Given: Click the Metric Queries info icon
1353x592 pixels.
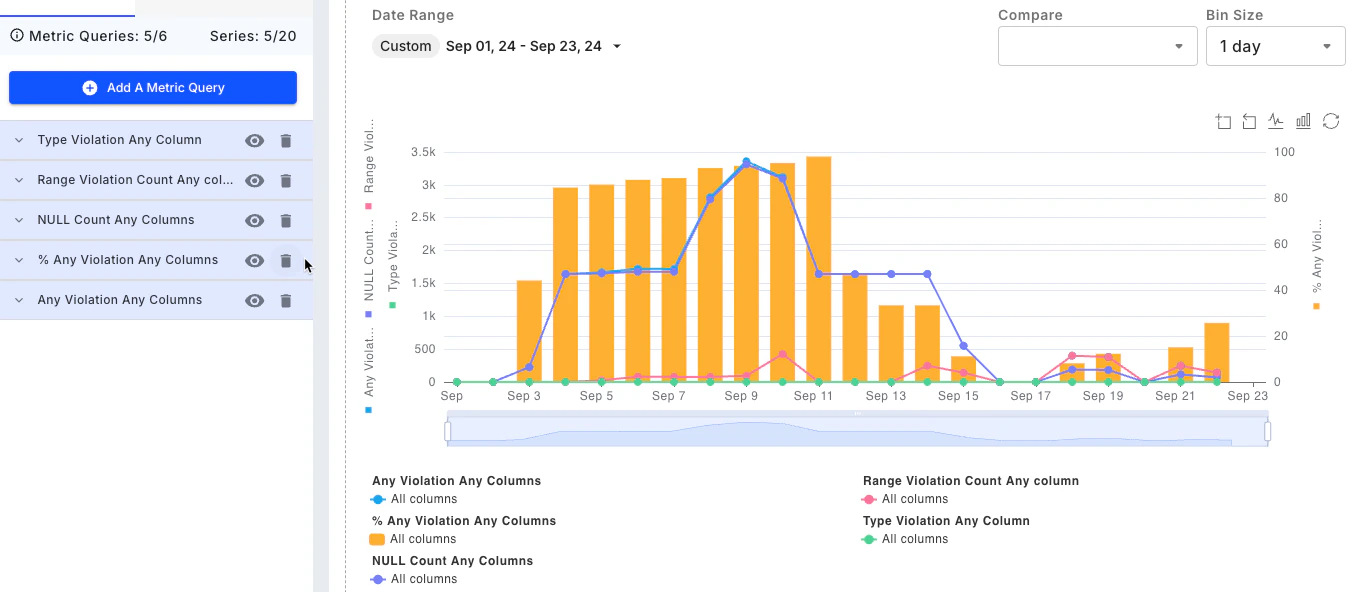Looking at the screenshot, I should (x=17, y=36).
